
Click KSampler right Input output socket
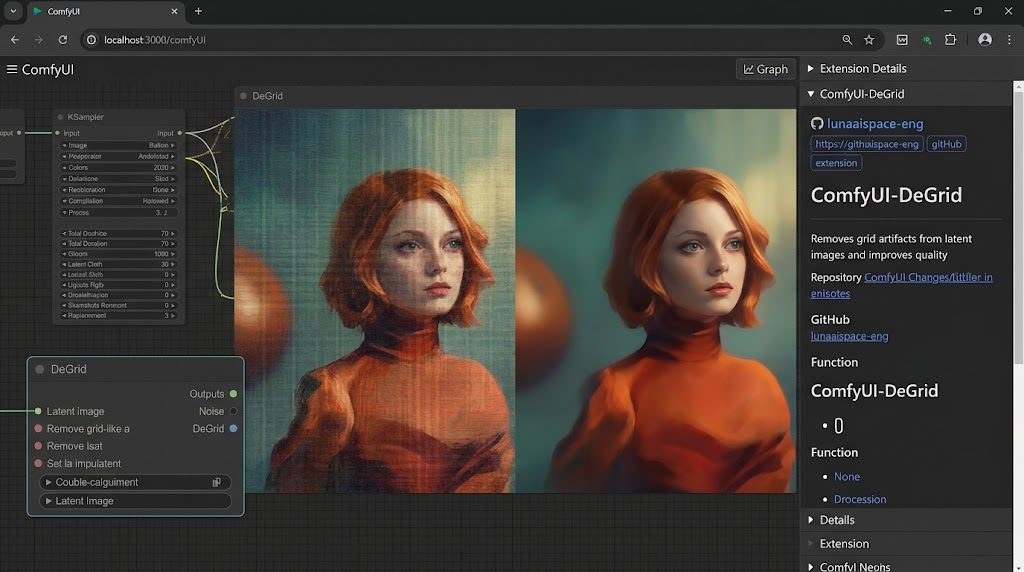coord(180,133)
